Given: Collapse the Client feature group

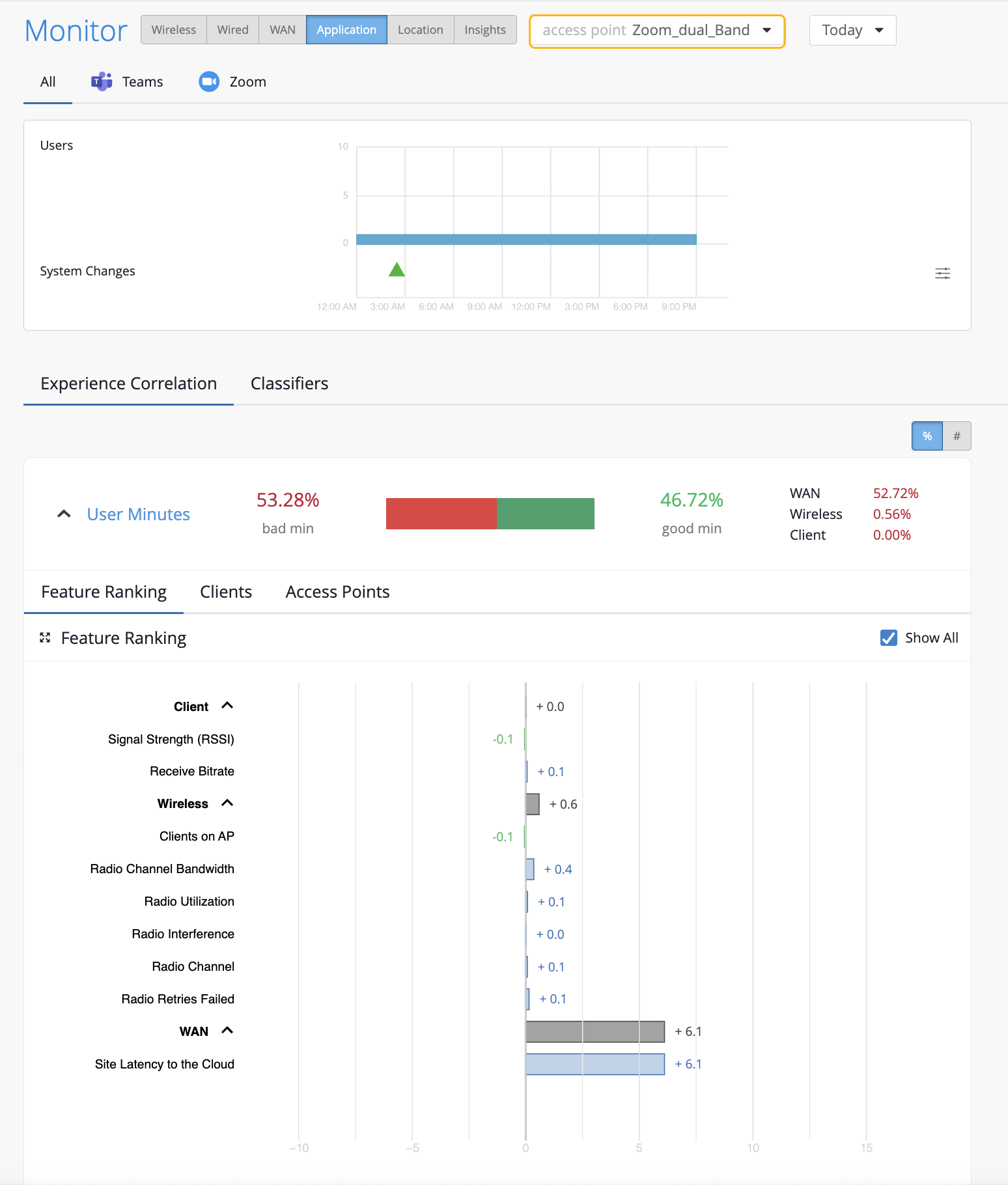Looking at the screenshot, I should 227,706.
